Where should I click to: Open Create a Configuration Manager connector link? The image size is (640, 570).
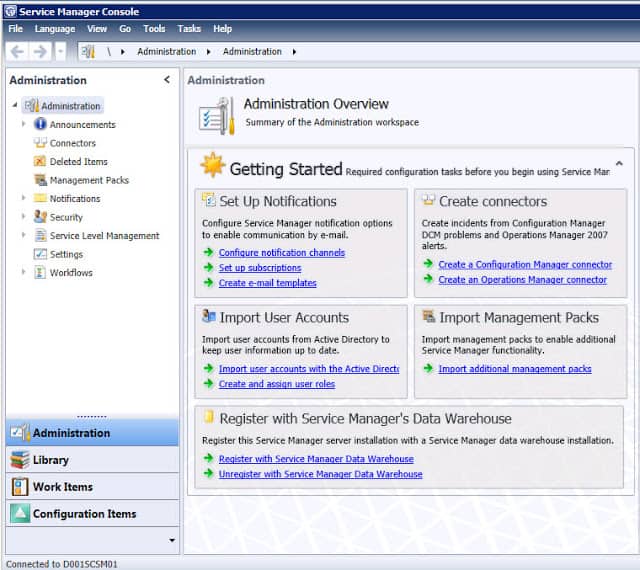pos(525,265)
